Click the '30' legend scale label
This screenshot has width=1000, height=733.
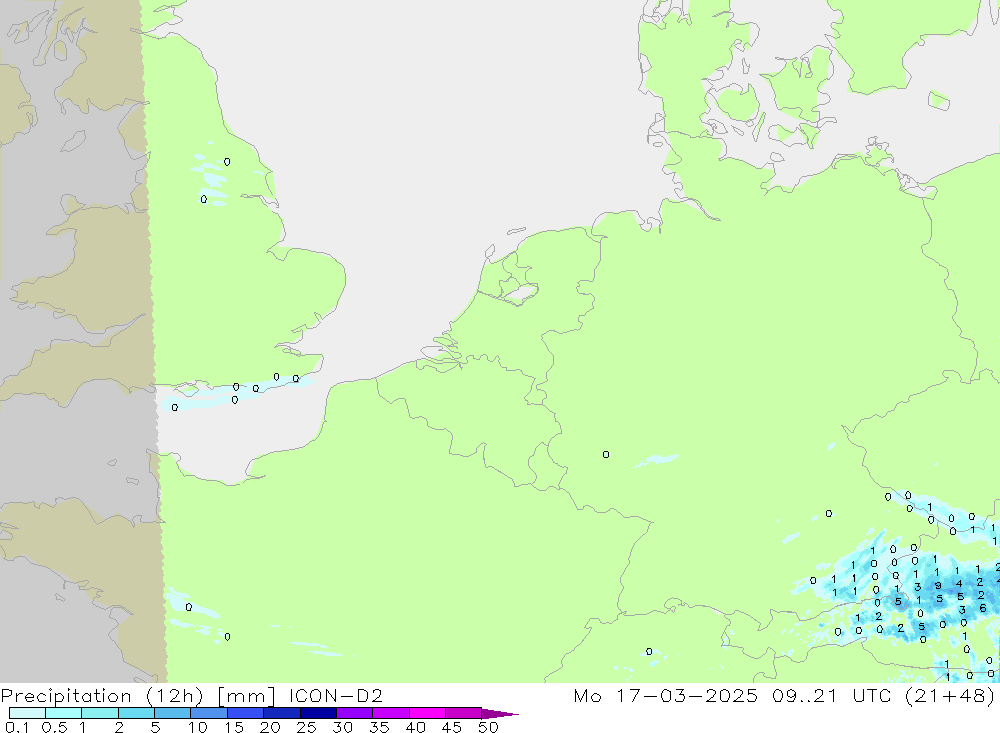coord(342,727)
